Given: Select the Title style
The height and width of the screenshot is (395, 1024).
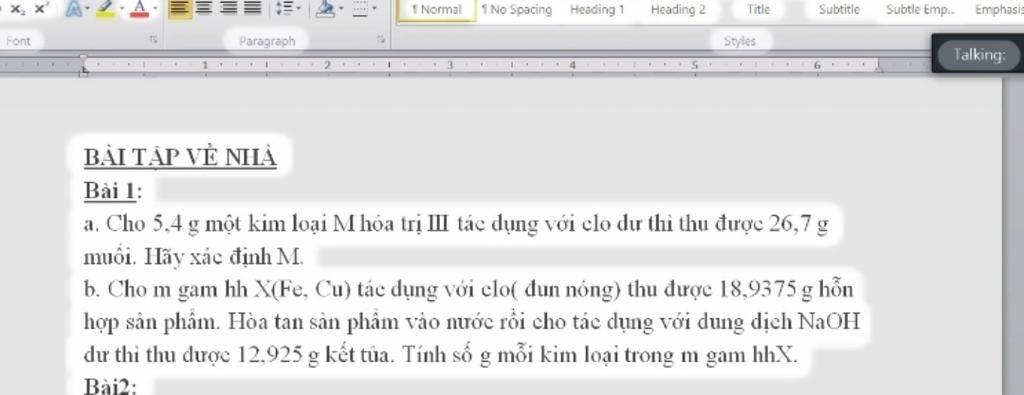Looking at the screenshot, I should tap(758, 10).
